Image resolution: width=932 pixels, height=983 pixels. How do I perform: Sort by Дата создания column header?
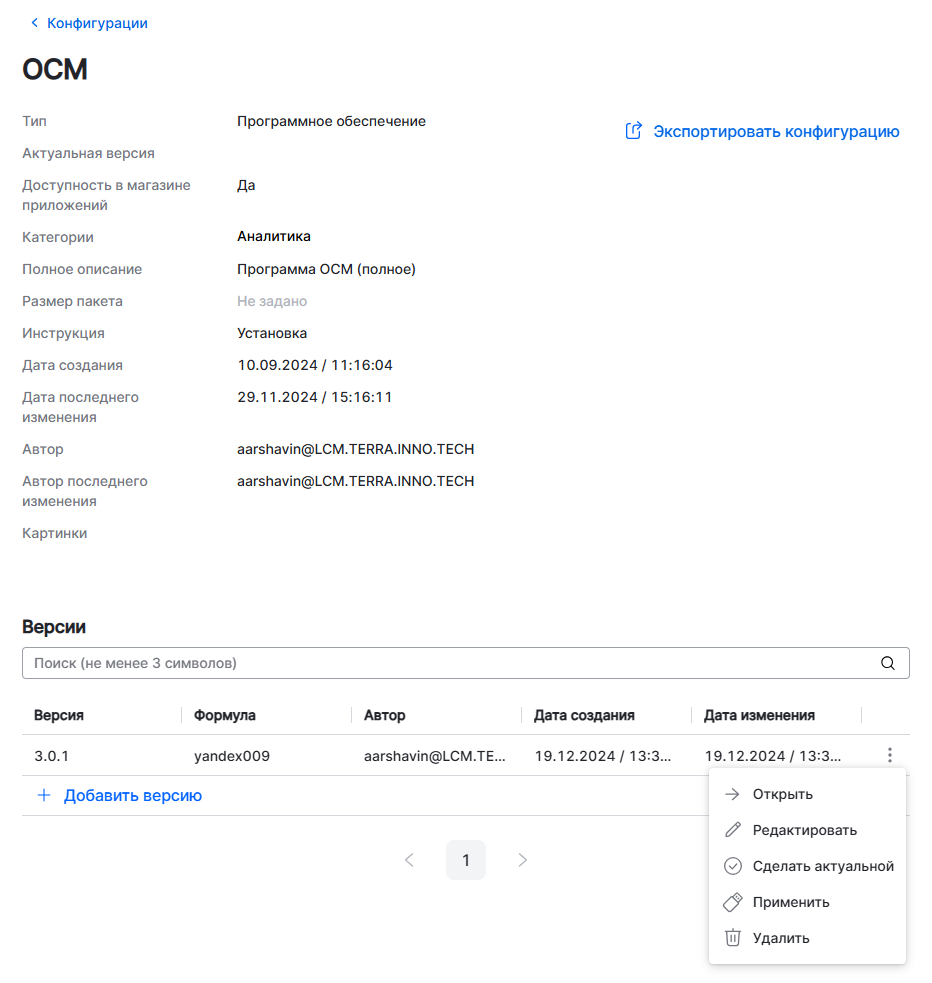[584, 715]
